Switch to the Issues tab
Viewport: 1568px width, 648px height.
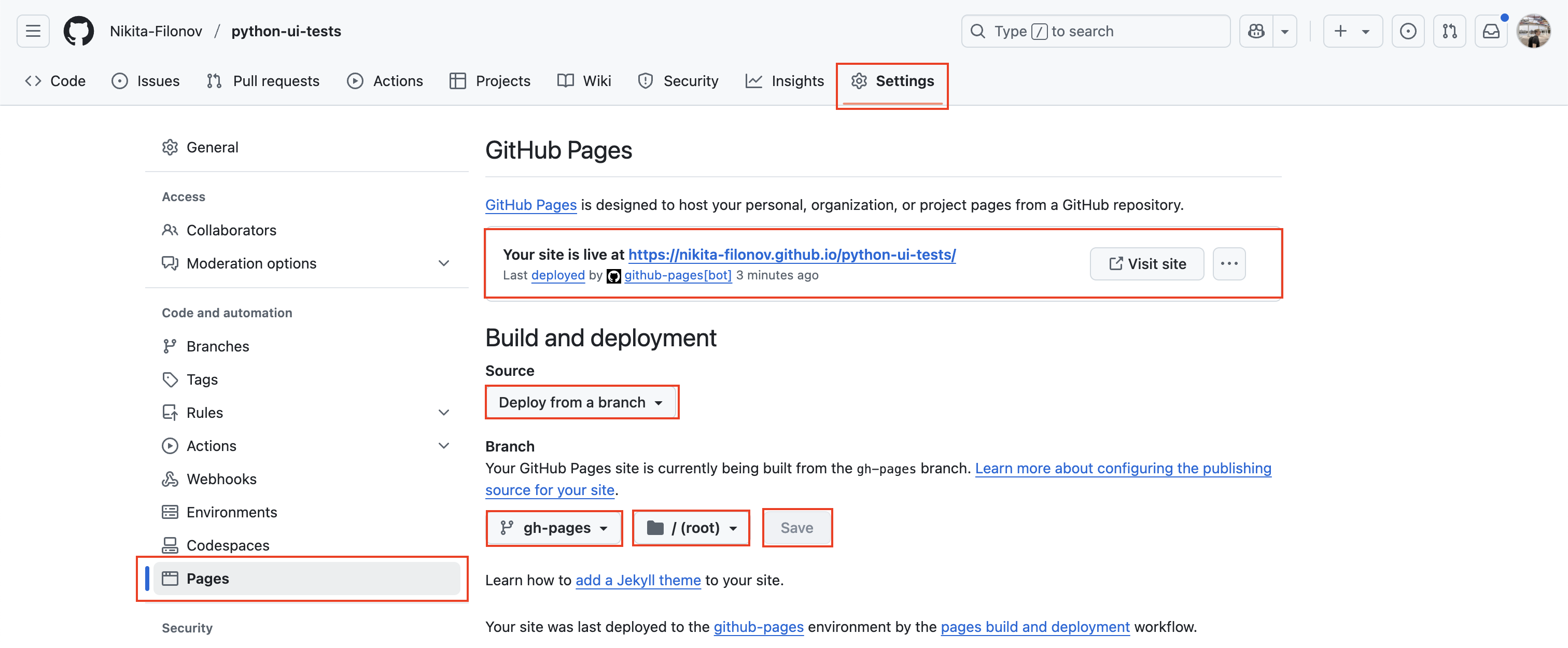[146, 81]
